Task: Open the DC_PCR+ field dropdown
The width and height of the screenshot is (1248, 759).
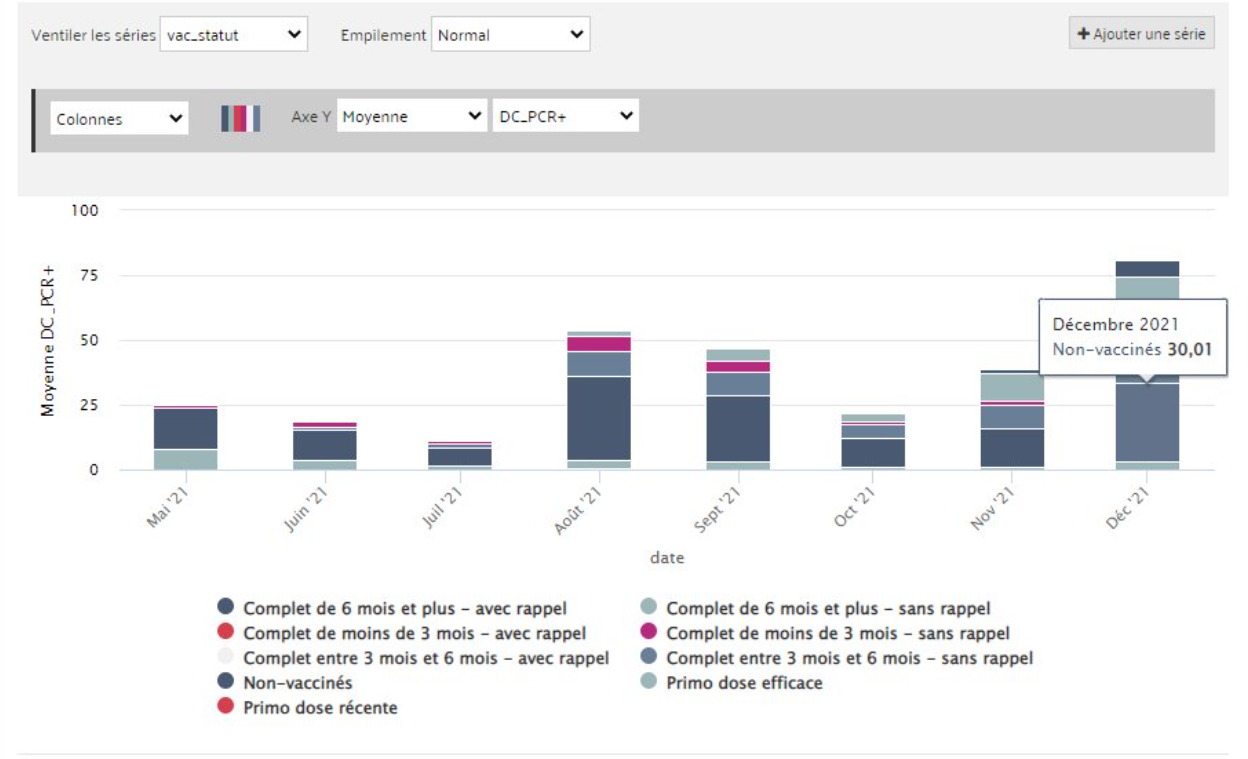Action: (x=565, y=117)
